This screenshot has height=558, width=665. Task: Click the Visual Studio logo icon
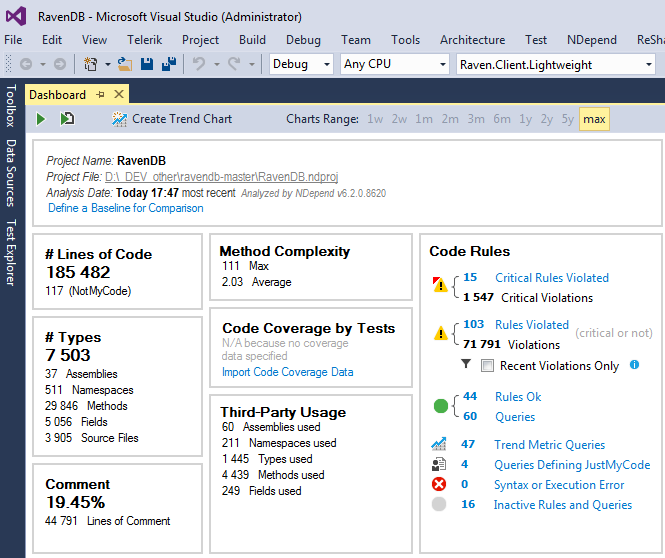(16, 17)
